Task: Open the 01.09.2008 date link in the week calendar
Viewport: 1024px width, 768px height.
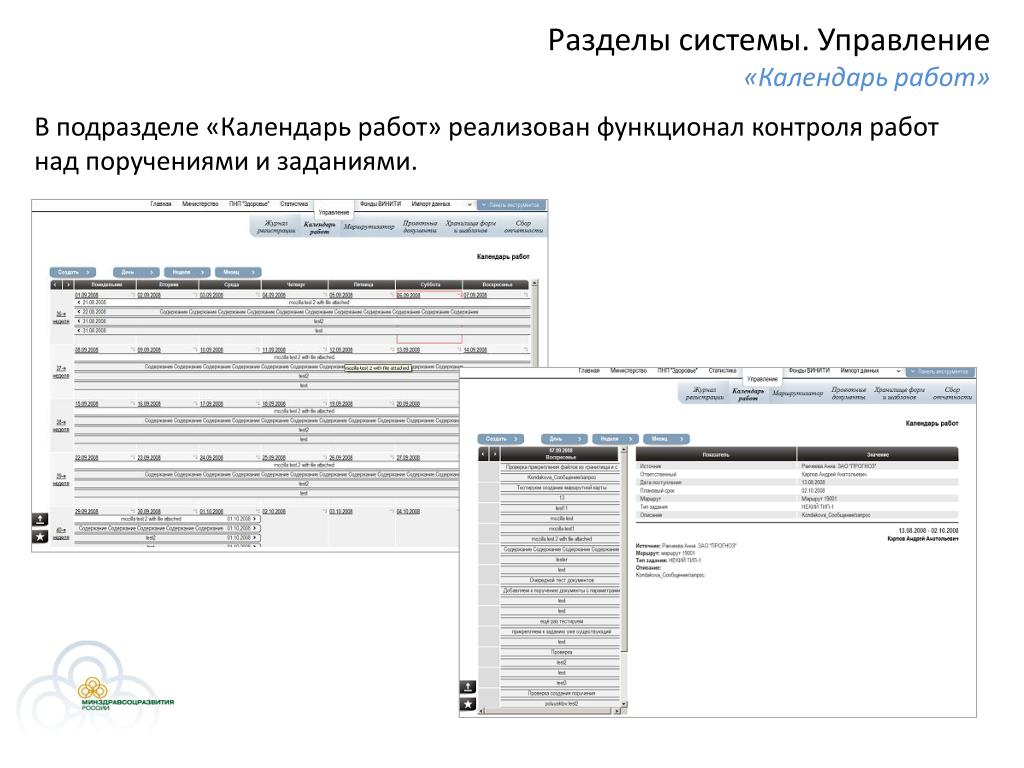Action: [86, 295]
